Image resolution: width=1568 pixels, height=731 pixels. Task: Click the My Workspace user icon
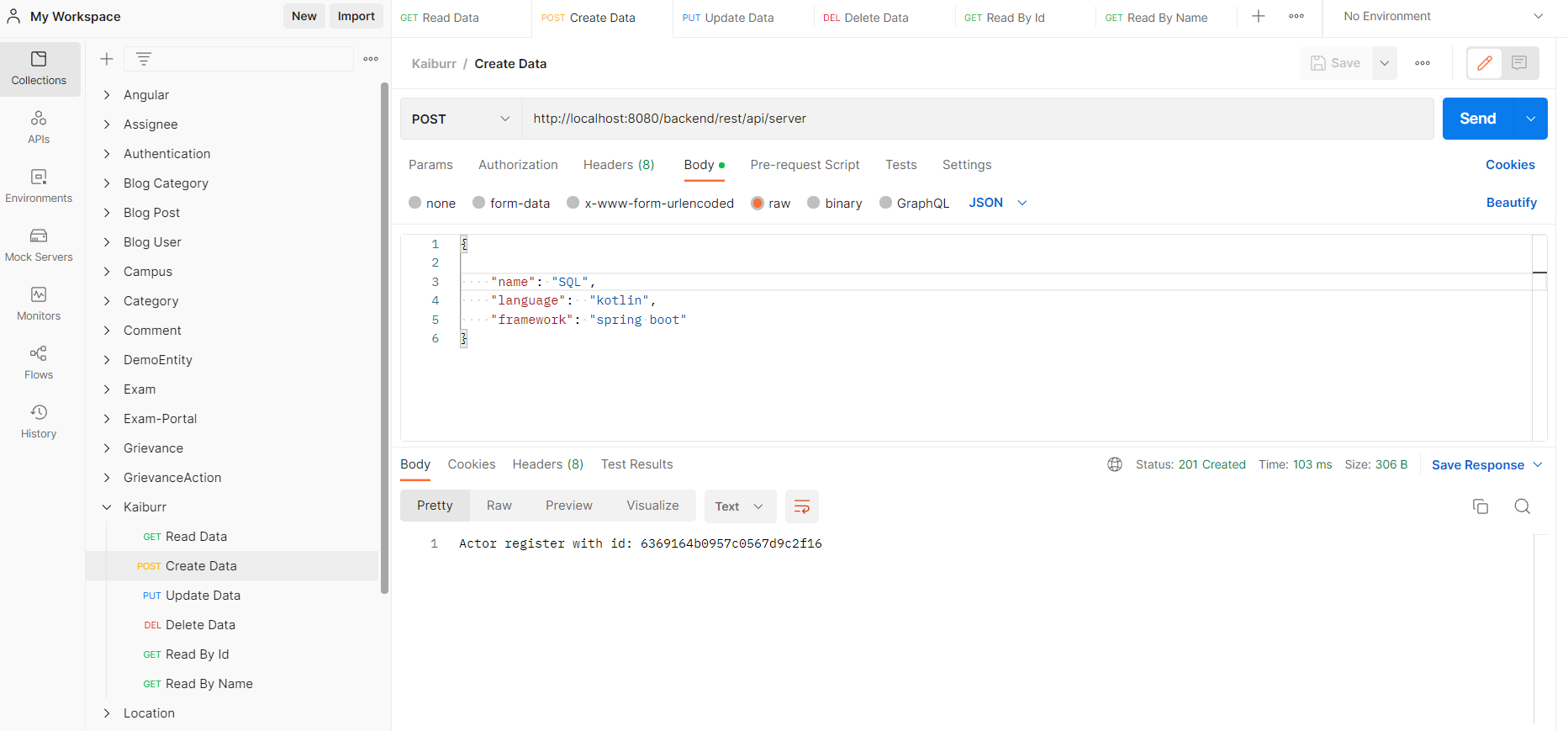tap(13, 16)
